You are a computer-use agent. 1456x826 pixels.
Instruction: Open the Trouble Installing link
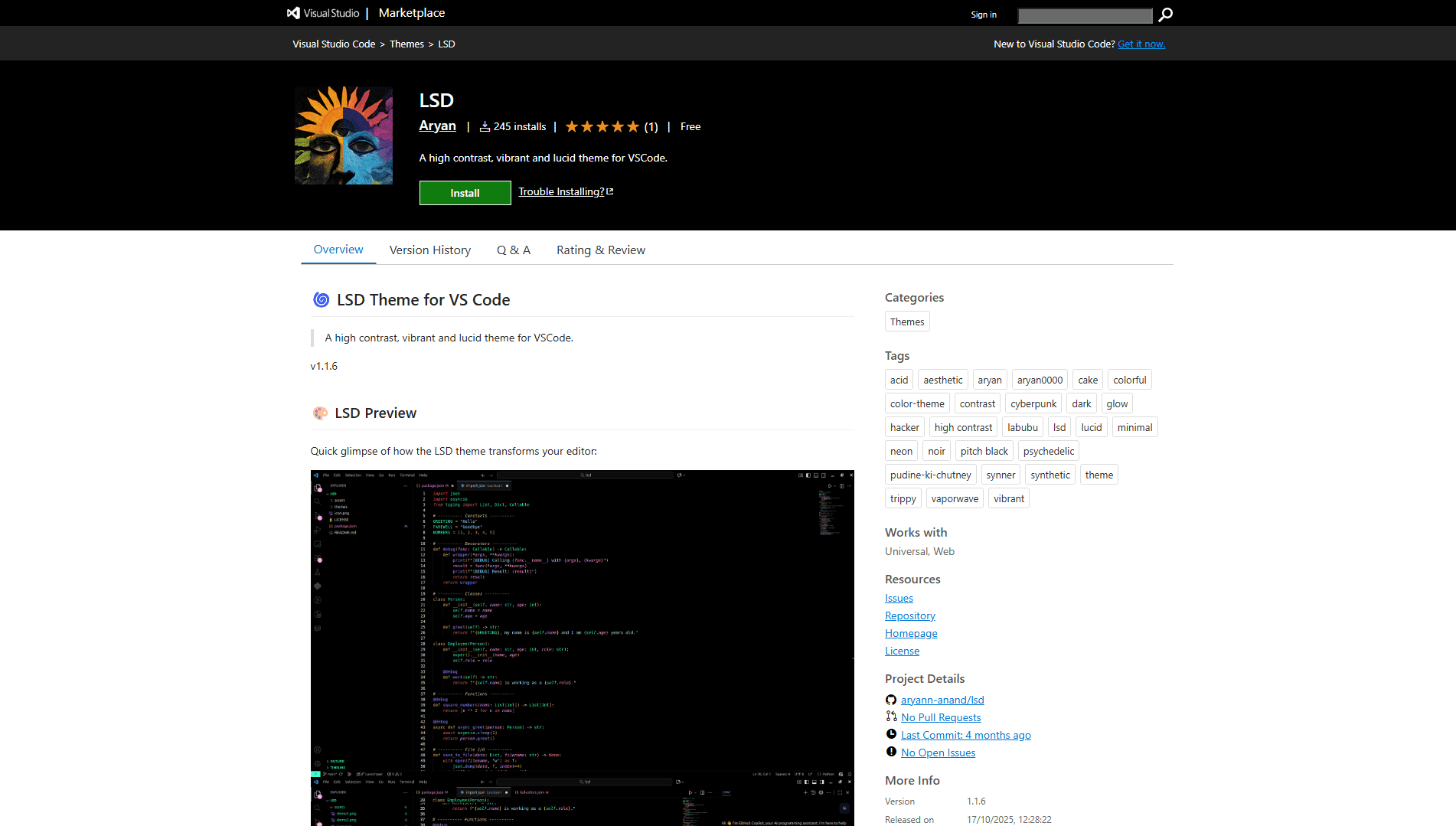[566, 191]
